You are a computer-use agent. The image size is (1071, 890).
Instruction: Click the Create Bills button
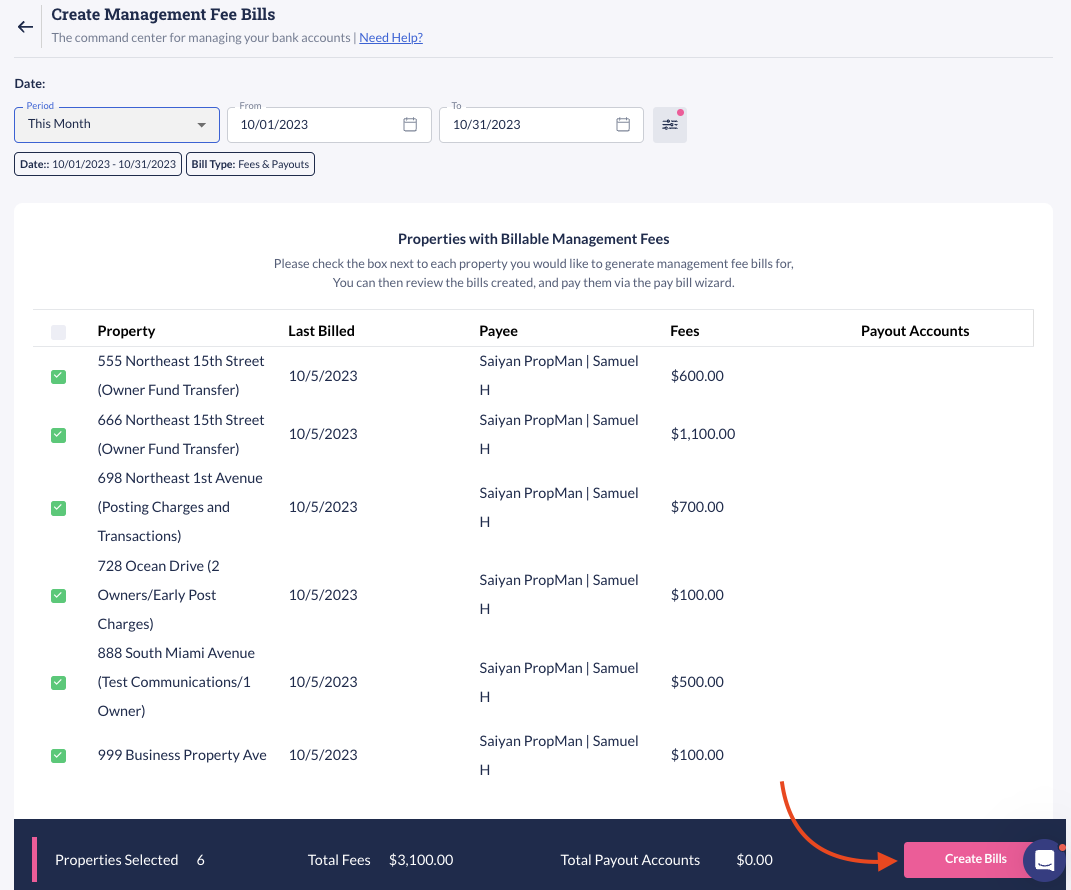[975, 859]
